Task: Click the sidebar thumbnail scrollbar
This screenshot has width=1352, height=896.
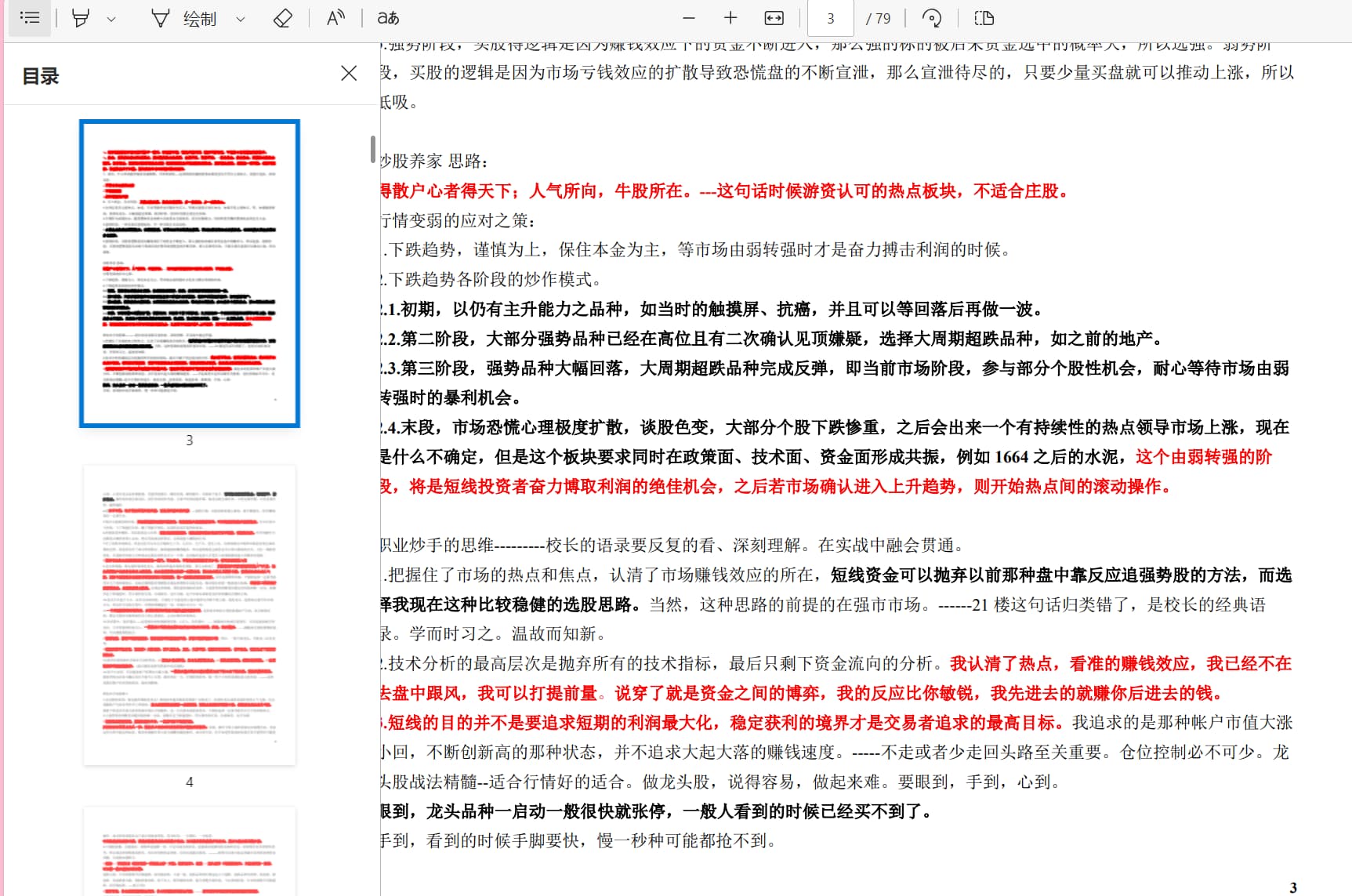Action: [x=373, y=149]
